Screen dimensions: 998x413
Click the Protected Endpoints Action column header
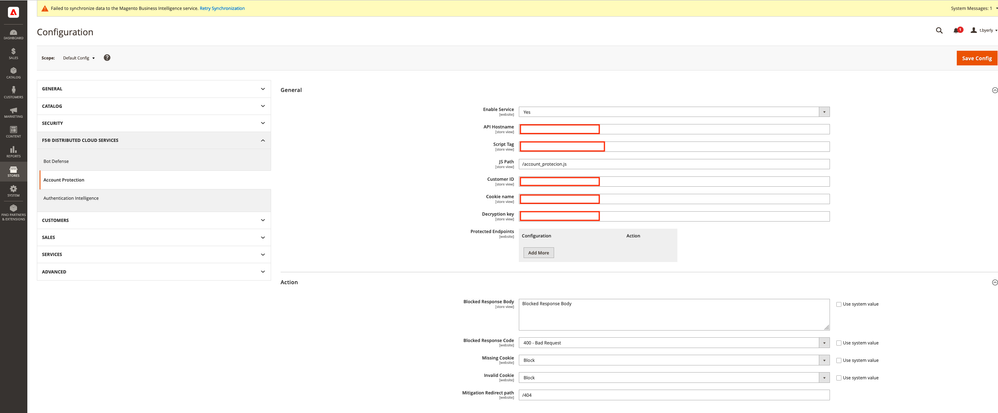click(633, 236)
